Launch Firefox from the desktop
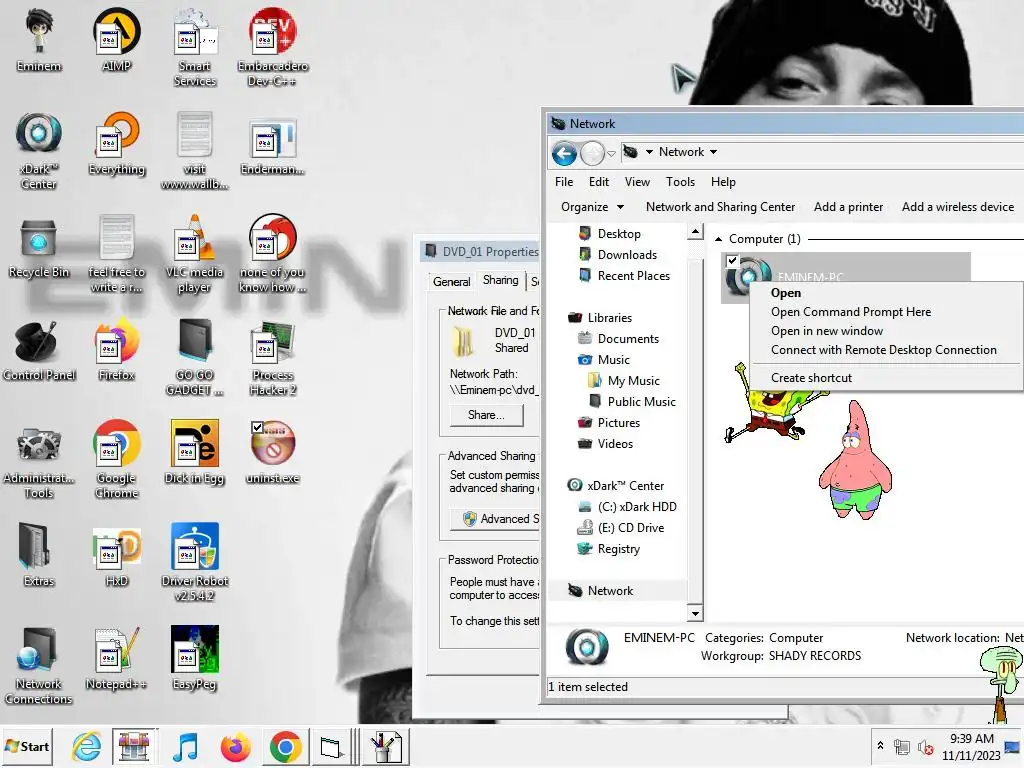 116,350
